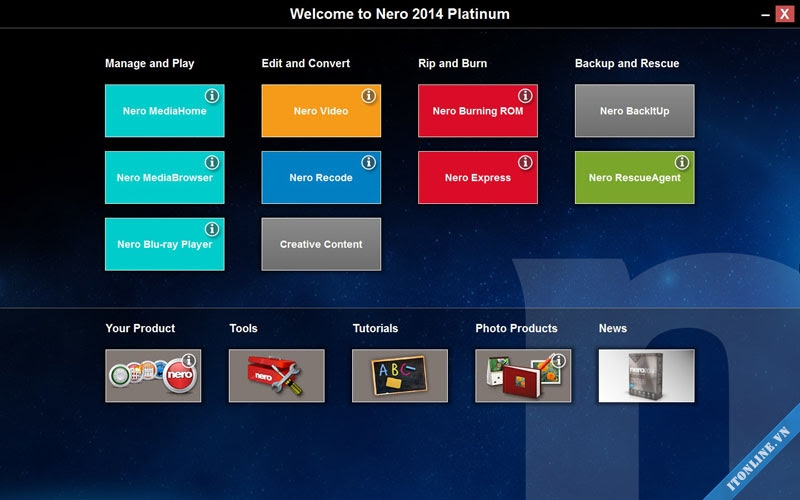The height and width of the screenshot is (500, 800).
Task: Close the Nero 2014 Platinum window
Action: pyautogui.click(x=785, y=14)
